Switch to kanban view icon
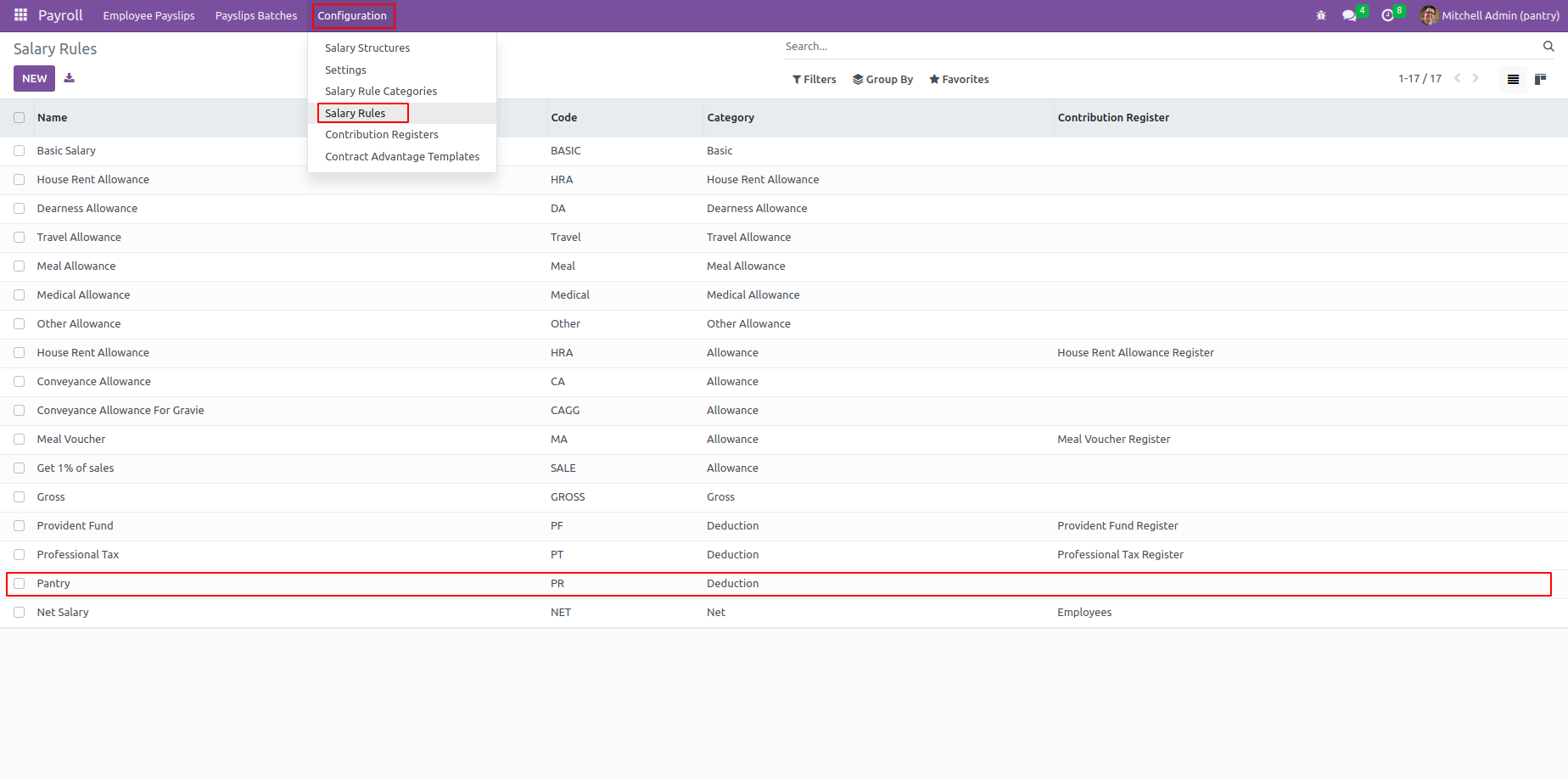The height and width of the screenshot is (779, 1568). click(x=1541, y=79)
